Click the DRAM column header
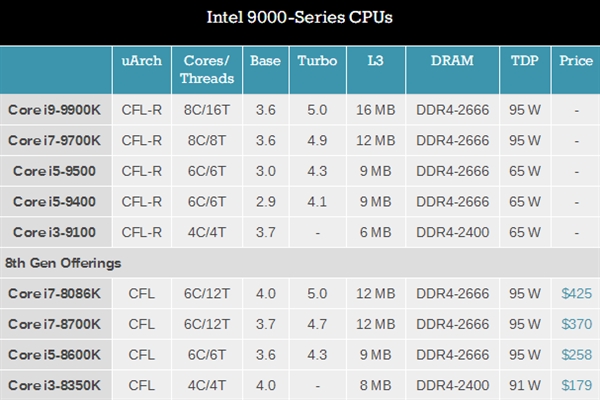 tap(453, 61)
